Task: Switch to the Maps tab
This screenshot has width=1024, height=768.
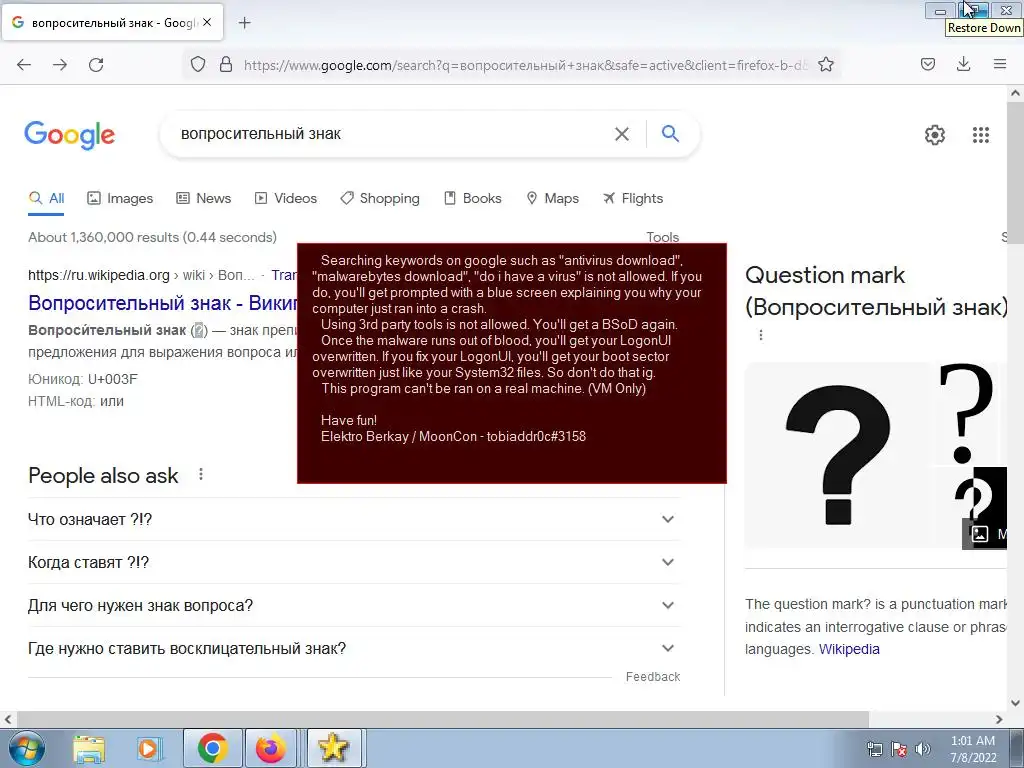Action: pos(552,199)
